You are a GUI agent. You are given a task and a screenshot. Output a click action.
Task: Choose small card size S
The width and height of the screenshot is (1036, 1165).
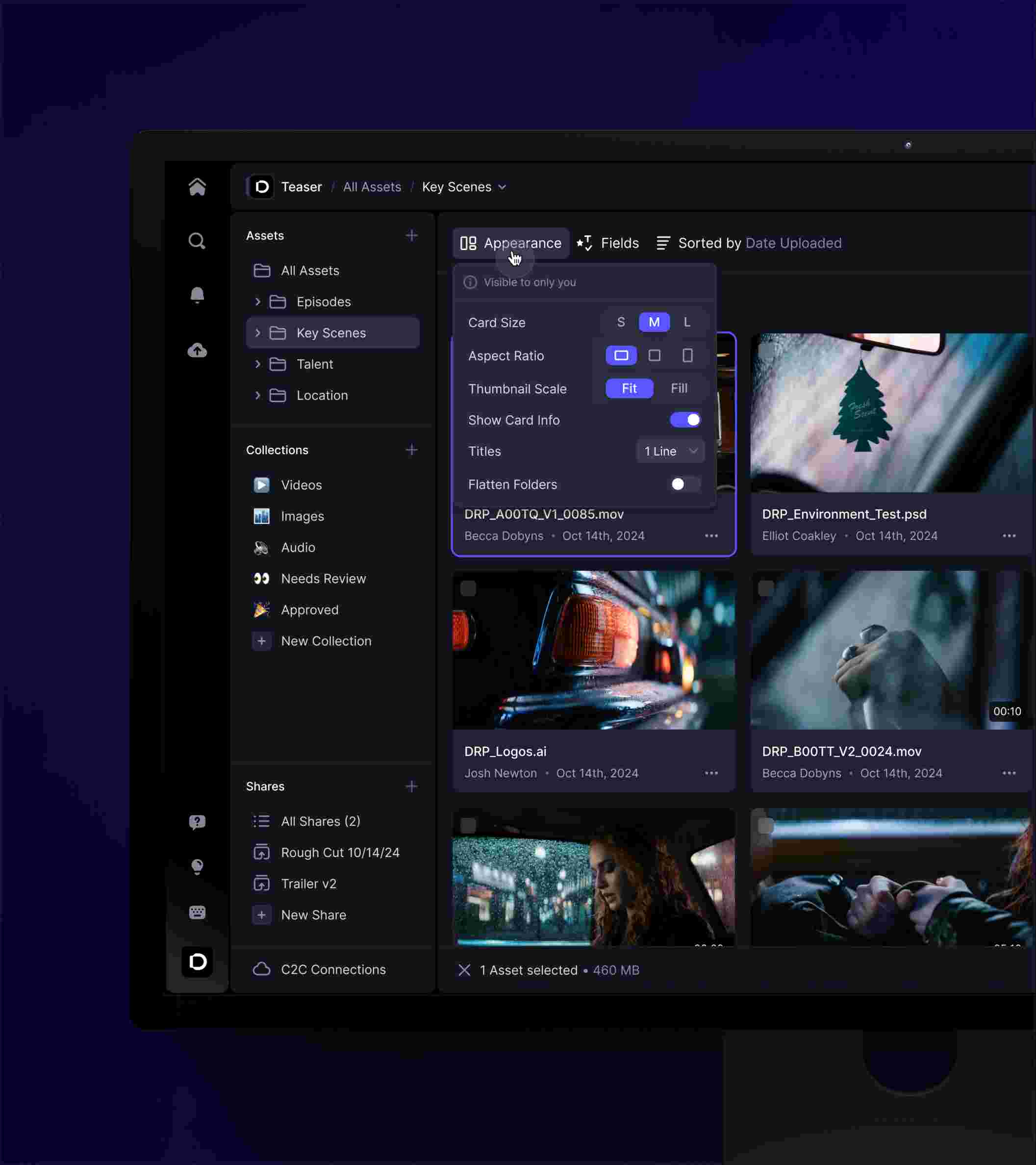(x=621, y=322)
